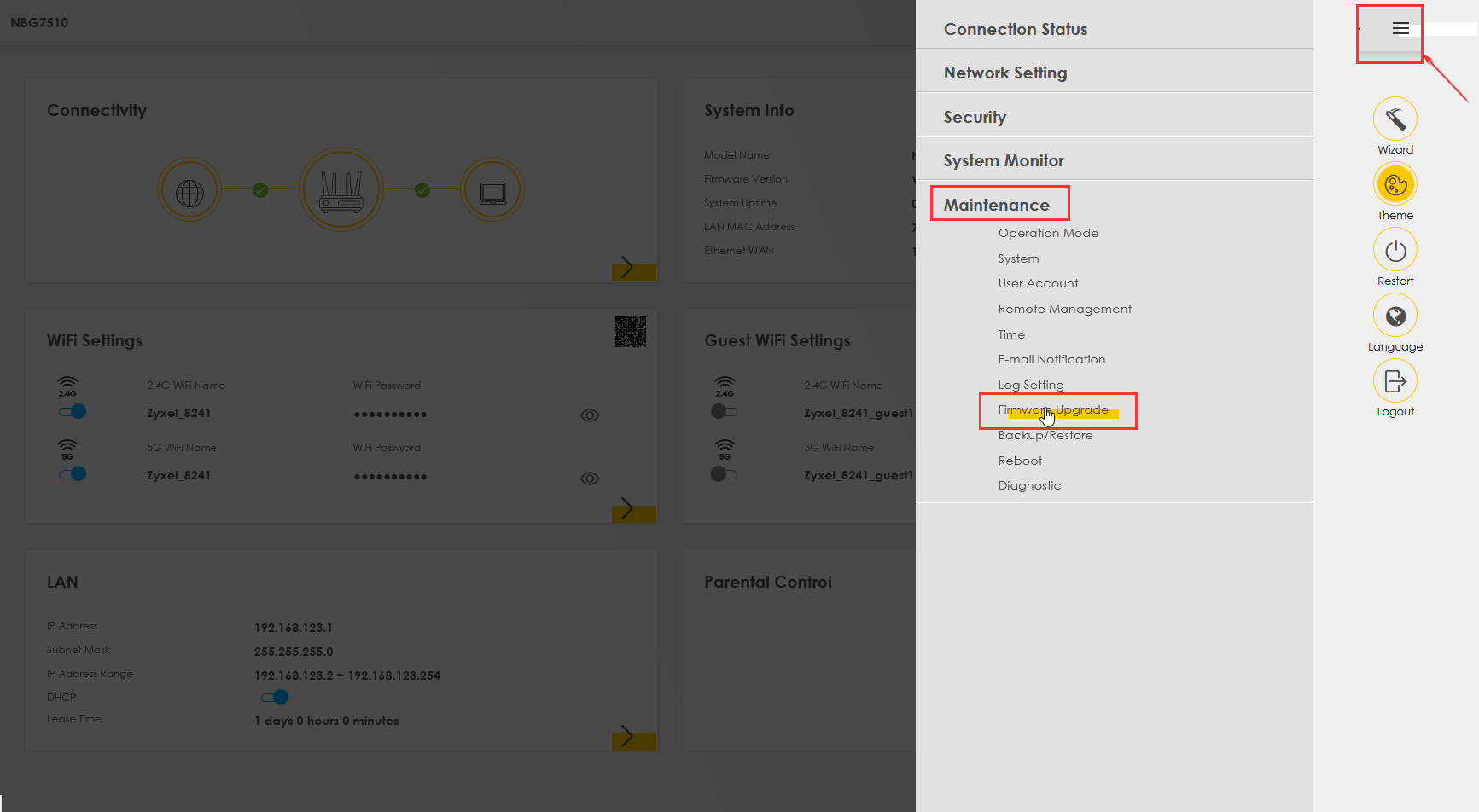Click the Logout icon

click(1395, 381)
